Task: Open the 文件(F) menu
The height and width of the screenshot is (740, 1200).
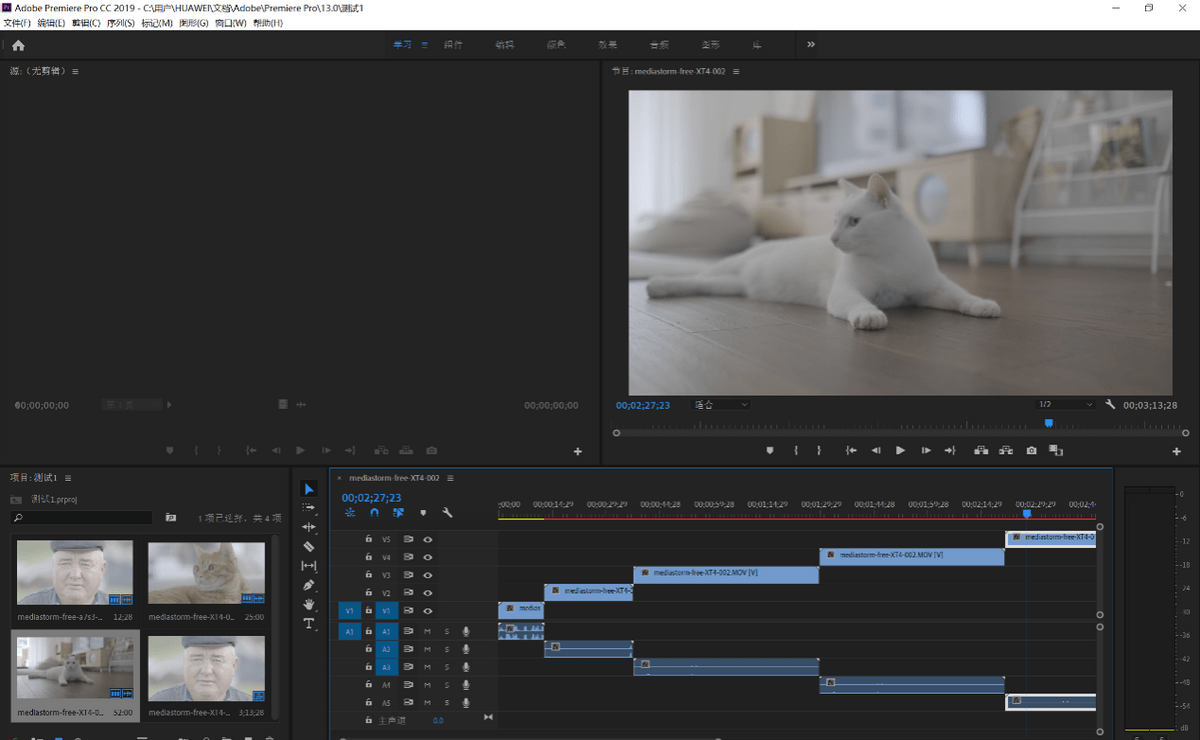Action: [17, 23]
